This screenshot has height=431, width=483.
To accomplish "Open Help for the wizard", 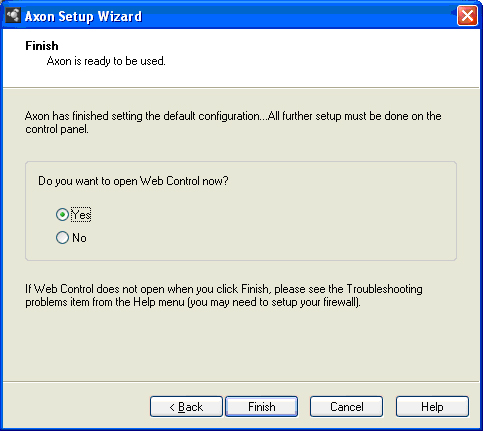I will [x=432, y=407].
